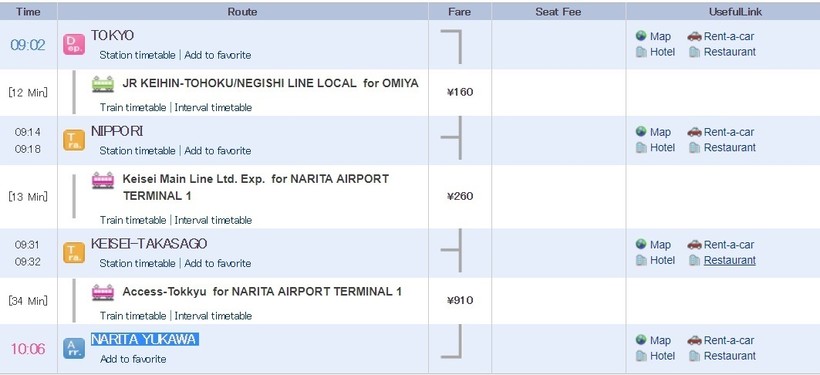Viewport: 820px width, 375px height.
Task: Add NIPPORI to favorite
Action: [x=218, y=151]
